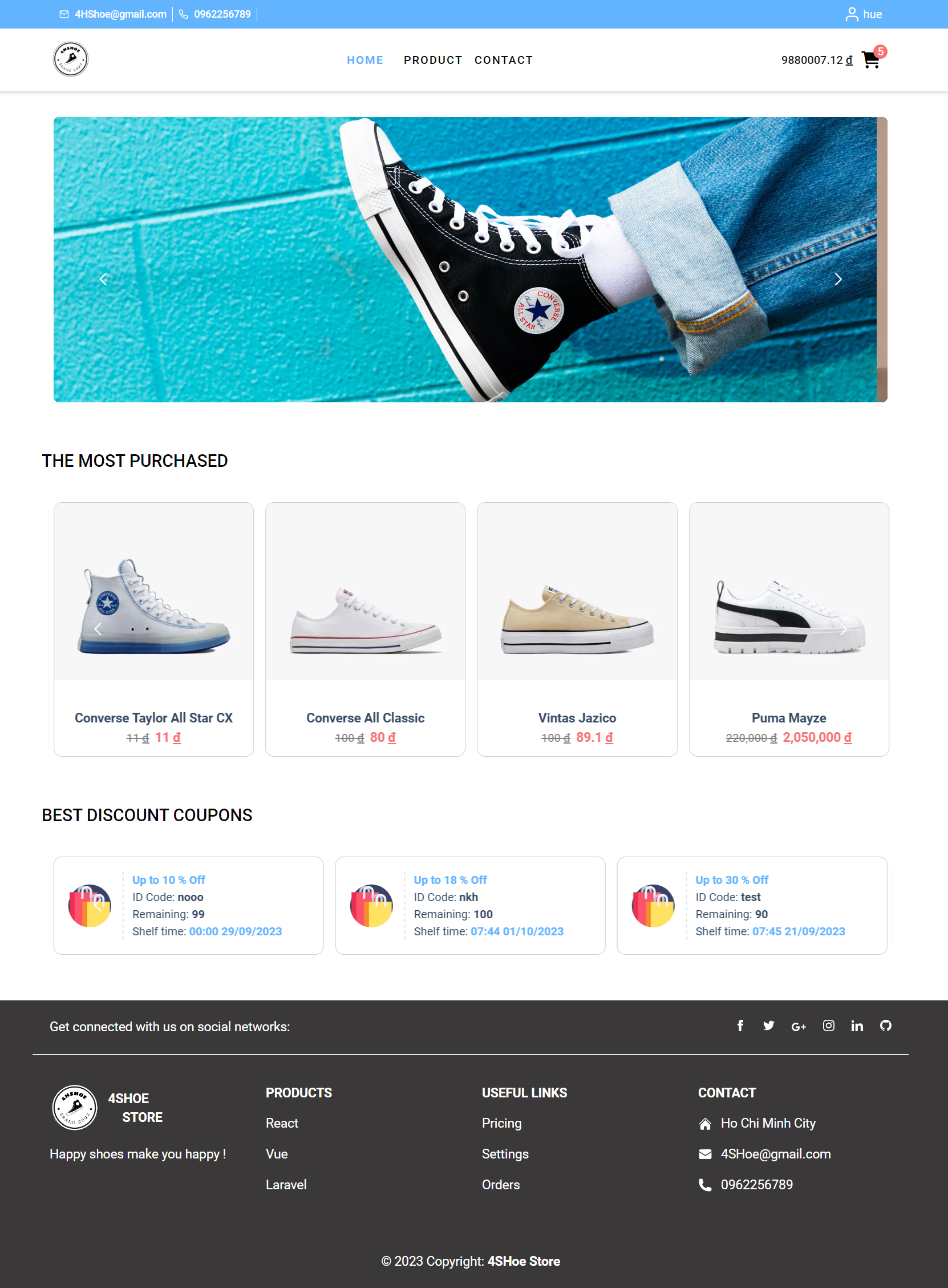
Task: Visit the Facebook social icon
Action: [740, 1025]
